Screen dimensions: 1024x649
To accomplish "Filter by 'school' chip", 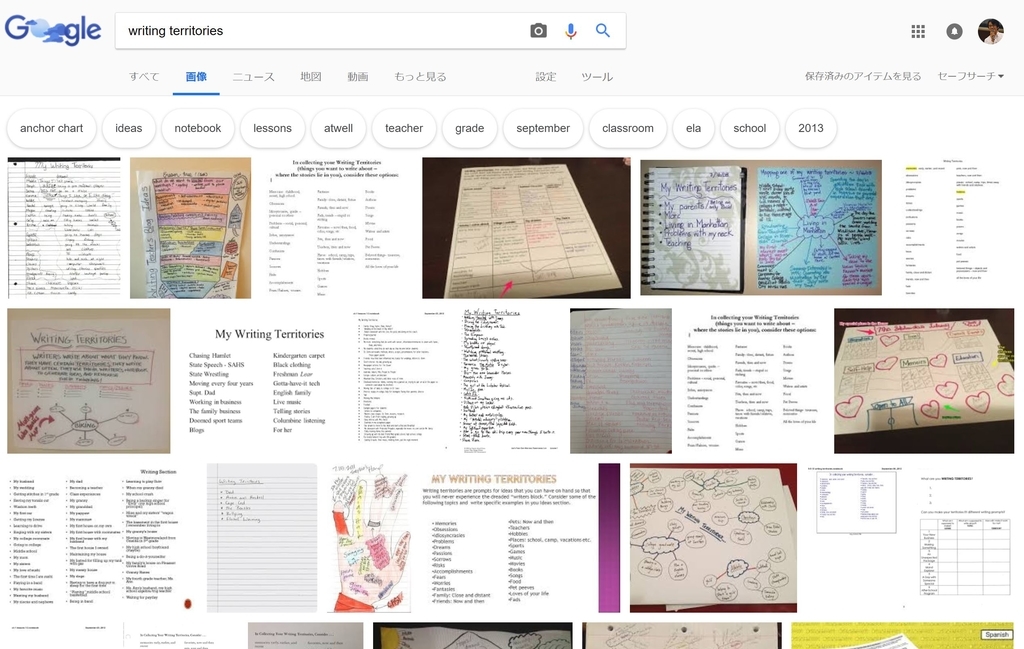I will [750, 129].
